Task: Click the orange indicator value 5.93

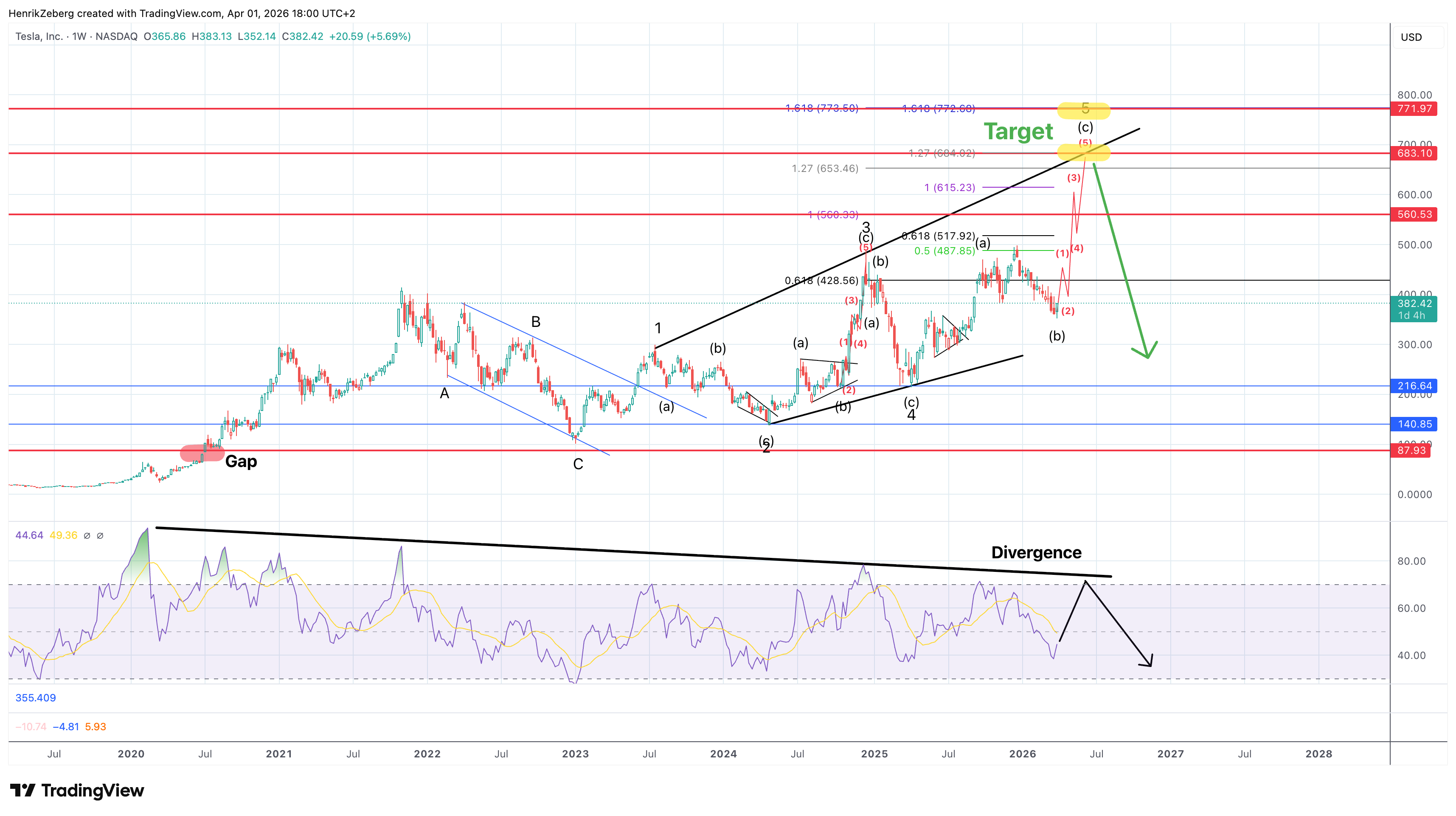Action: pyautogui.click(x=96, y=727)
